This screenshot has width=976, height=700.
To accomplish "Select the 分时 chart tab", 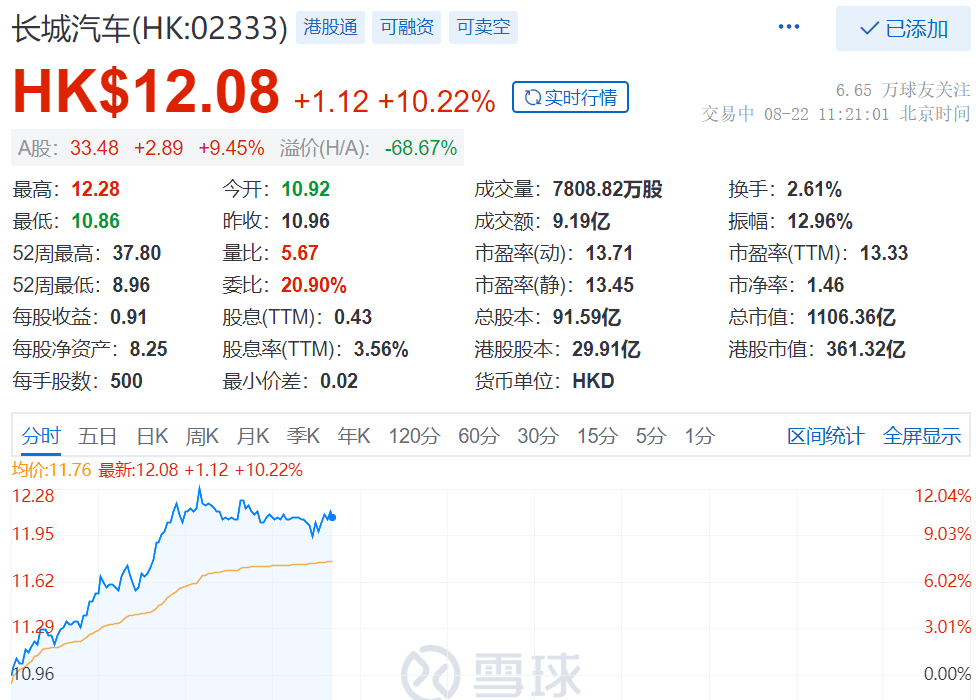I will click(41, 436).
